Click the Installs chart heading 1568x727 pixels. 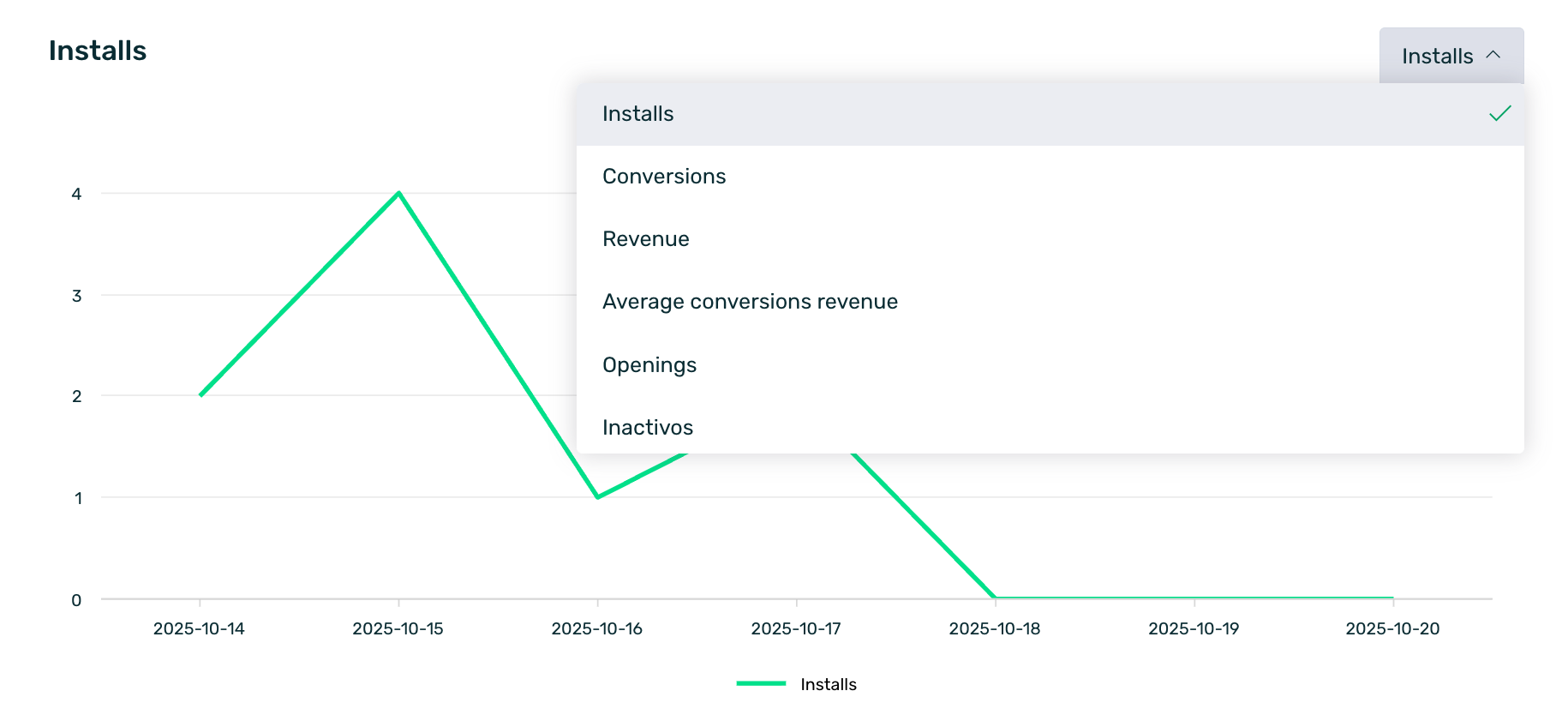98,51
